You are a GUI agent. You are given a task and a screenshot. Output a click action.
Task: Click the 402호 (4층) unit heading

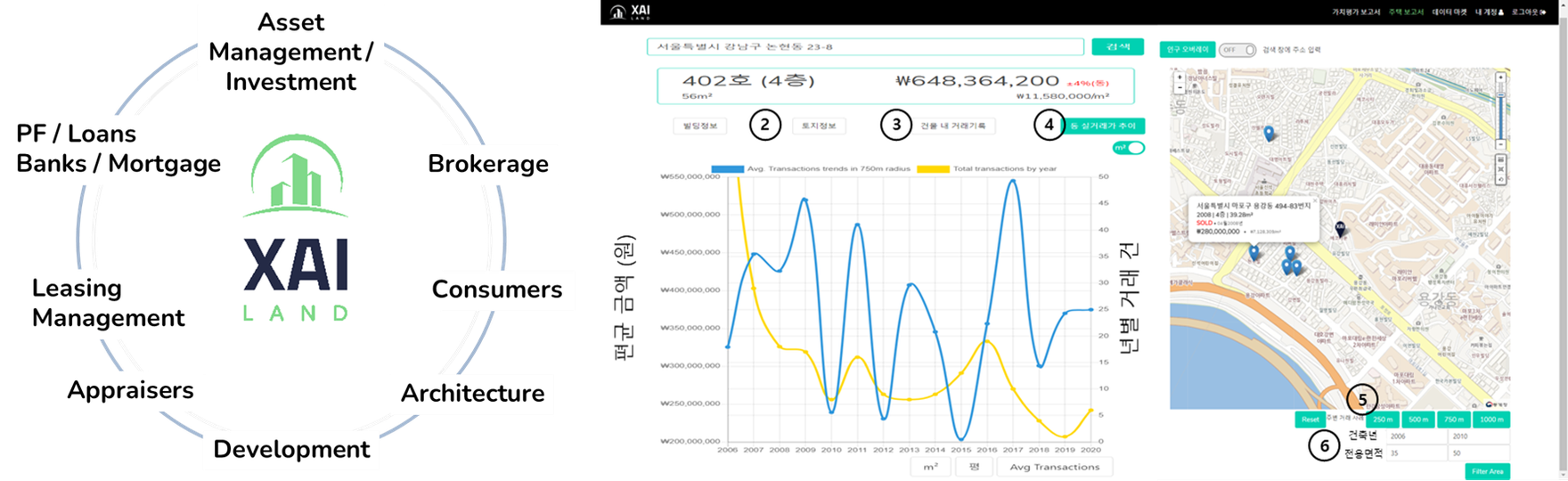click(x=748, y=80)
